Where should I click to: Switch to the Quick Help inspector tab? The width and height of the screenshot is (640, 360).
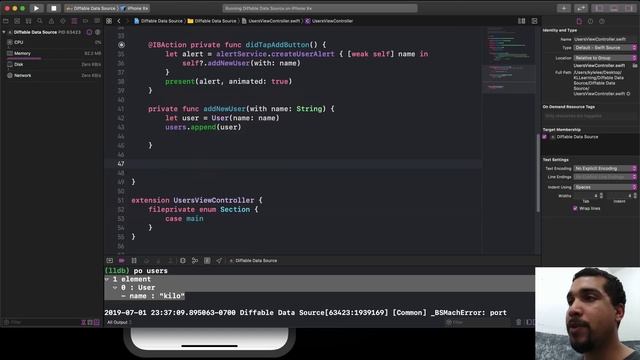[x=602, y=21]
